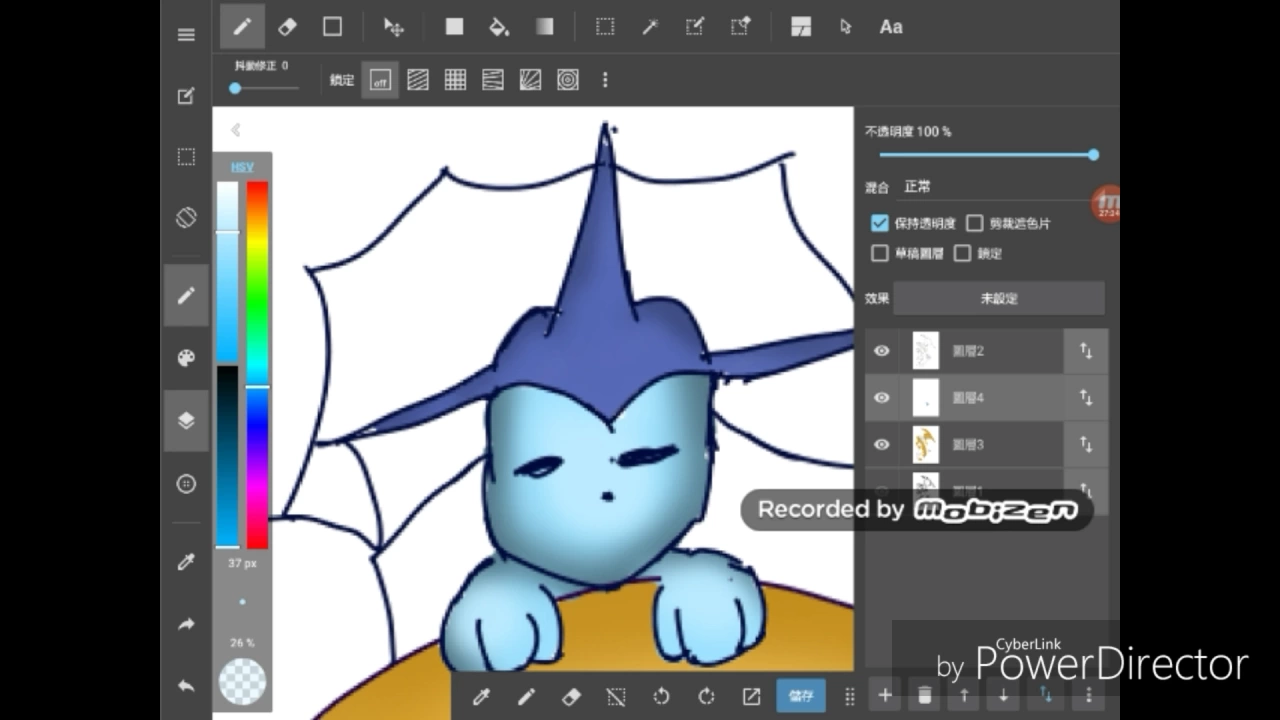Select the eraser tool in top toolbar
This screenshot has width=1280, height=720.
tap(287, 27)
